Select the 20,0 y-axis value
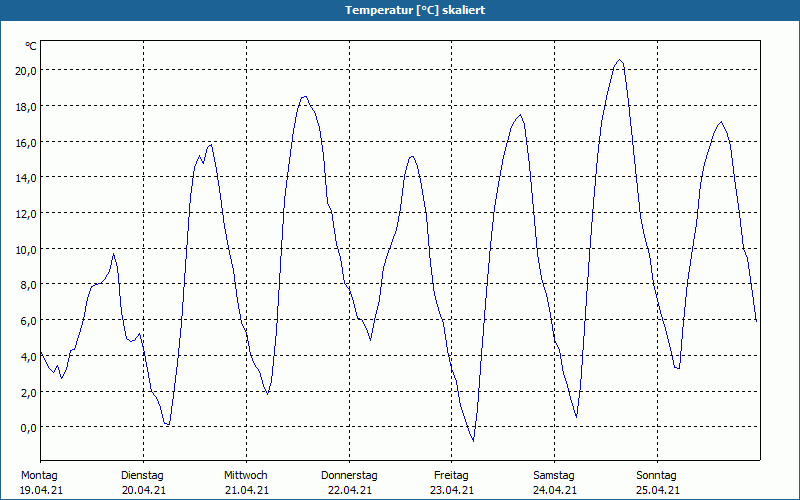 click(26, 71)
